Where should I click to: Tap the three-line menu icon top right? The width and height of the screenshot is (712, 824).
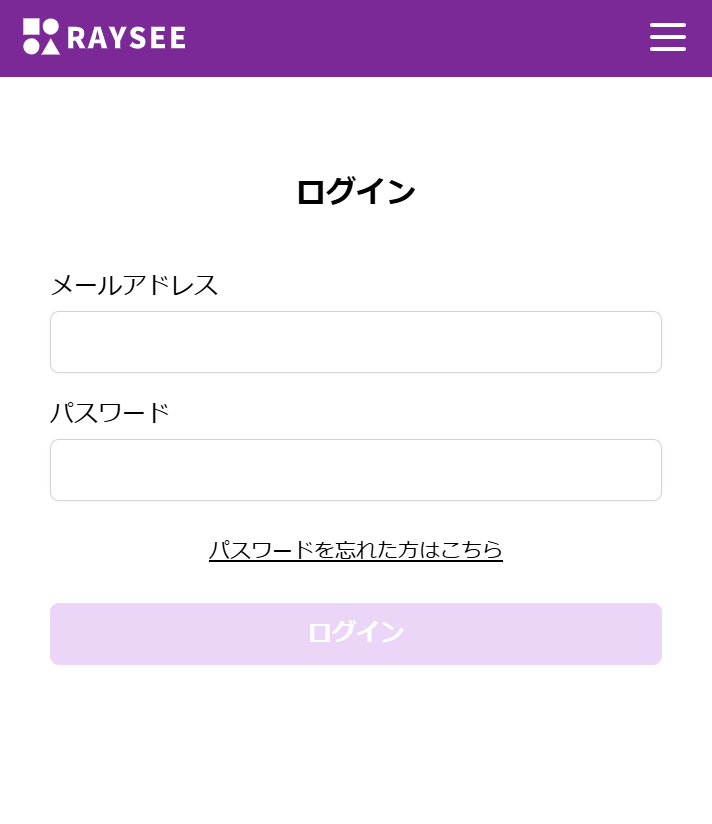(x=667, y=38)
